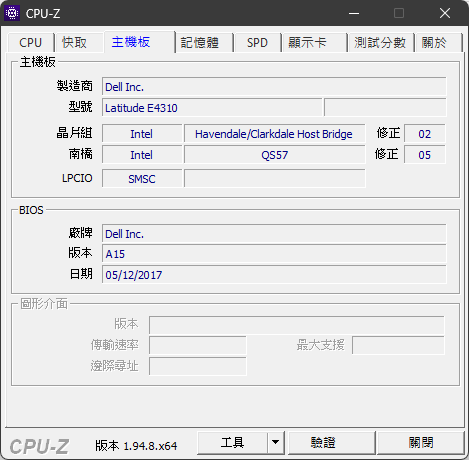Close the CPU-Z window with X
This screenshot has width=469, height=460.
tap(445, 13)
